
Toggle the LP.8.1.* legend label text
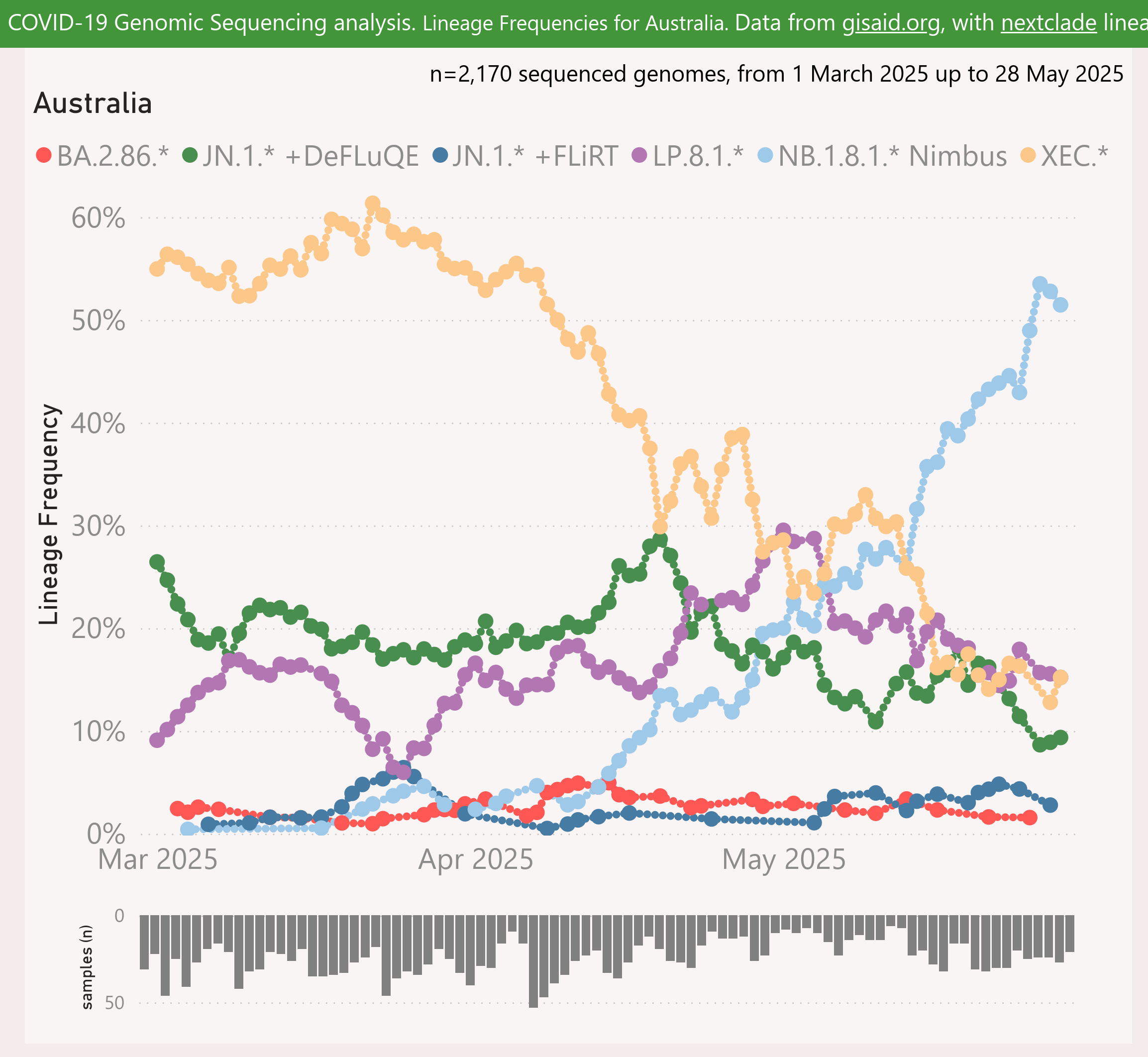pos(698,156)
